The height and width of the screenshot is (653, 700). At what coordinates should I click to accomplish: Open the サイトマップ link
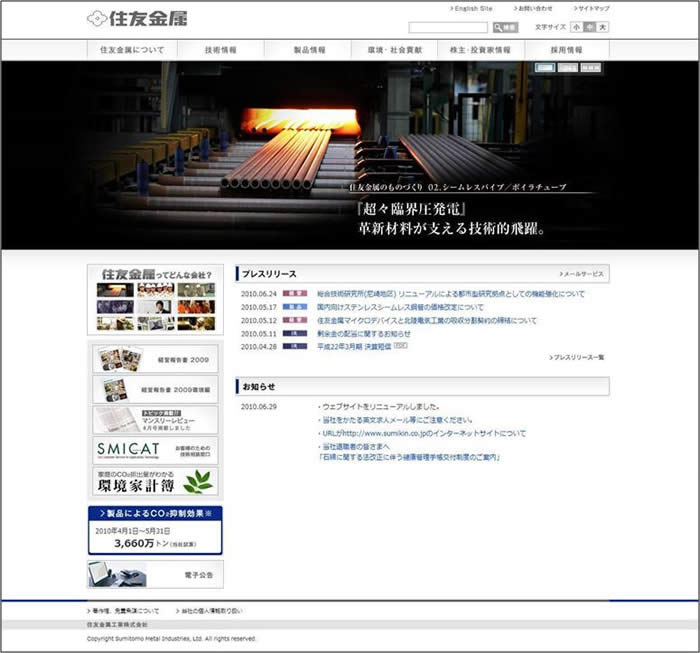click(592, 8)
